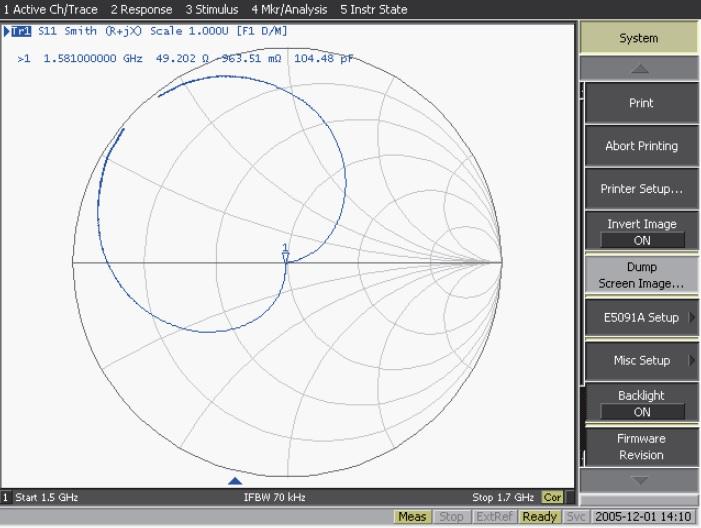Click Dump Screen Image softkey
This screenshot has width=701, height=528.
click(641, 275)
